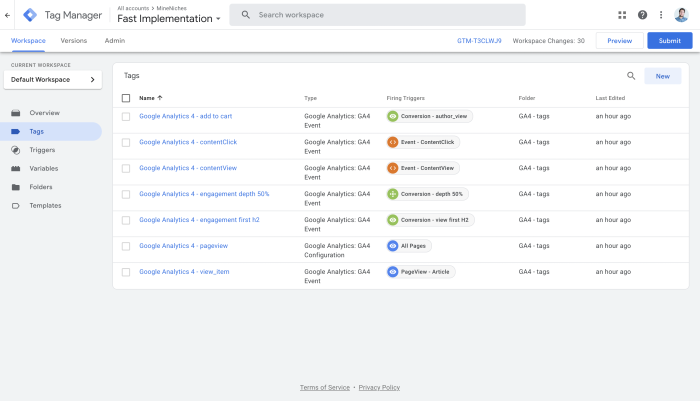Open the Privacy Policy link
Screen dimensions: 700x401
[379, 387]
